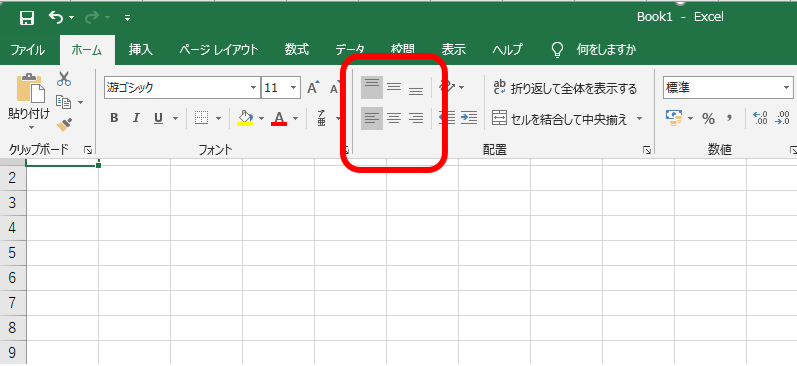Customize the Quick Access Toolbar
The image size is (797, 366).
127,18
